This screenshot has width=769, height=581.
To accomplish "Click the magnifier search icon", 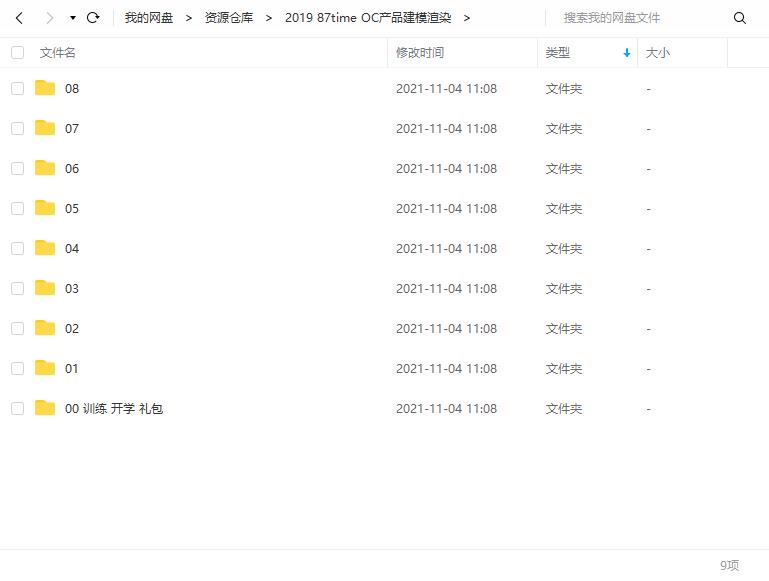I will [740, 18].
